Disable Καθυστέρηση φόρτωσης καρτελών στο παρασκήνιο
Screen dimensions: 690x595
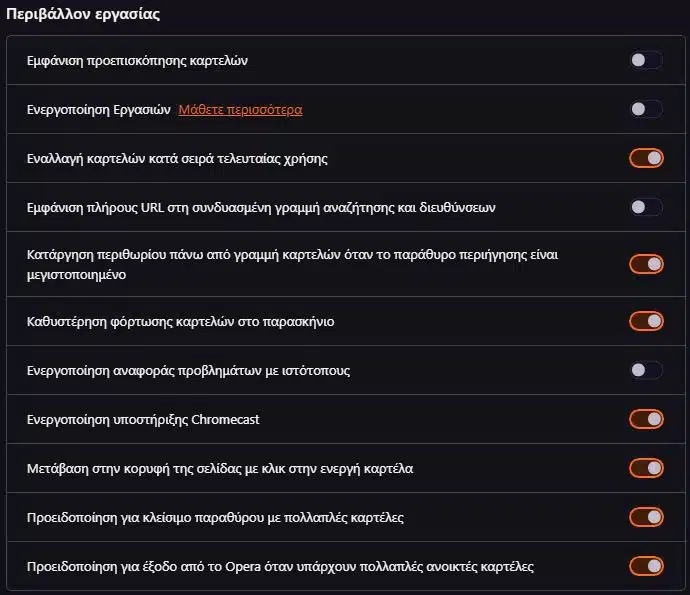646,321
